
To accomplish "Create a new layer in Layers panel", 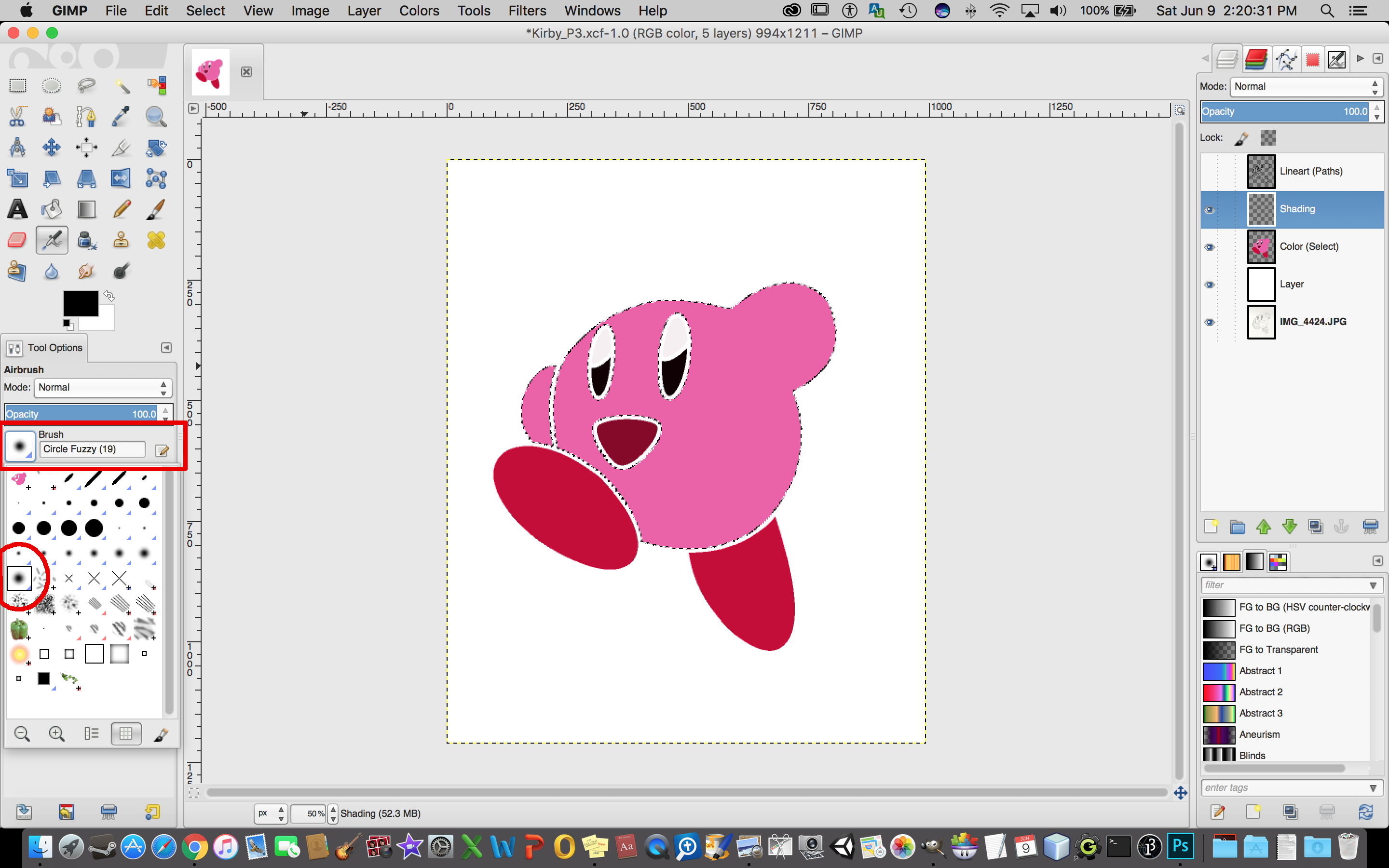I will 1211,527.
